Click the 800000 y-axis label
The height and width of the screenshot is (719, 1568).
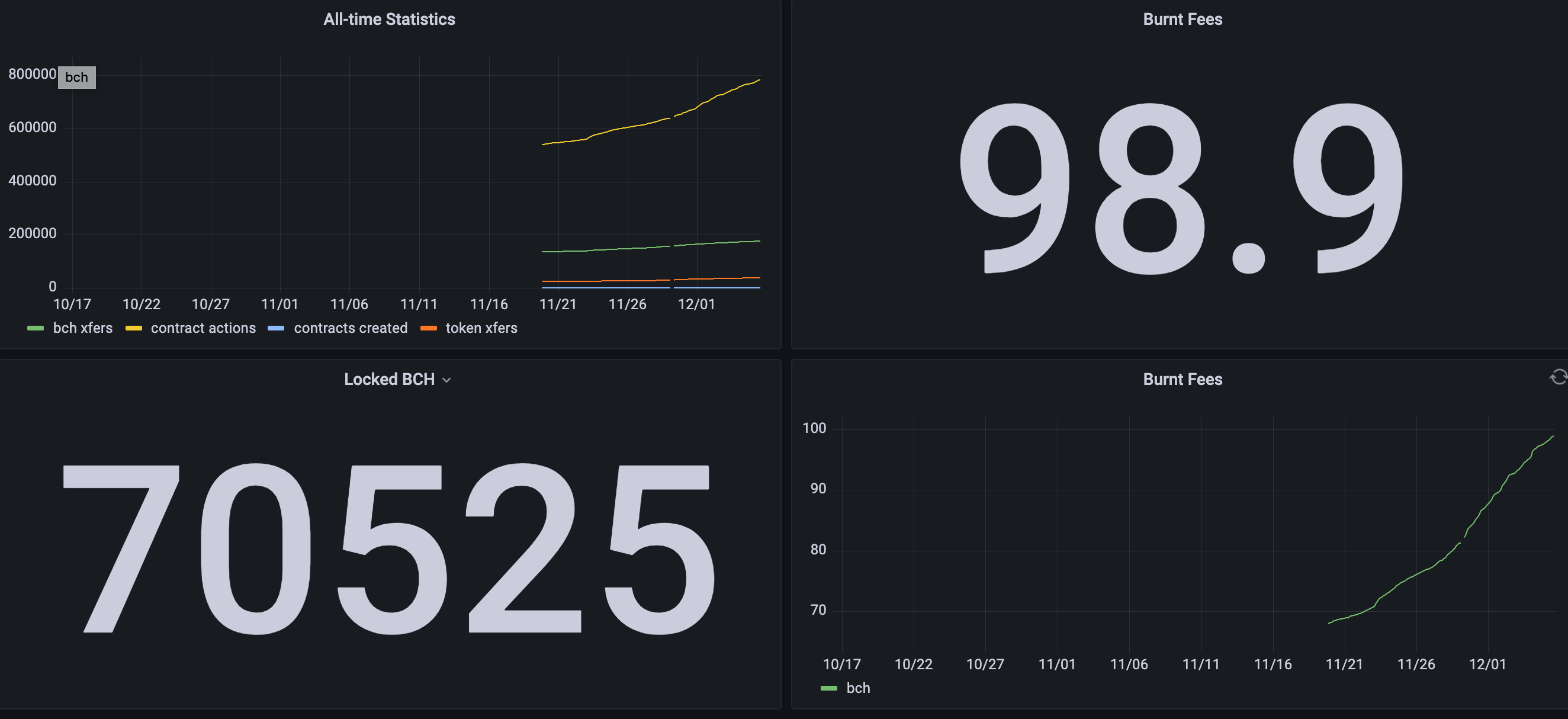tap(32, 74)
